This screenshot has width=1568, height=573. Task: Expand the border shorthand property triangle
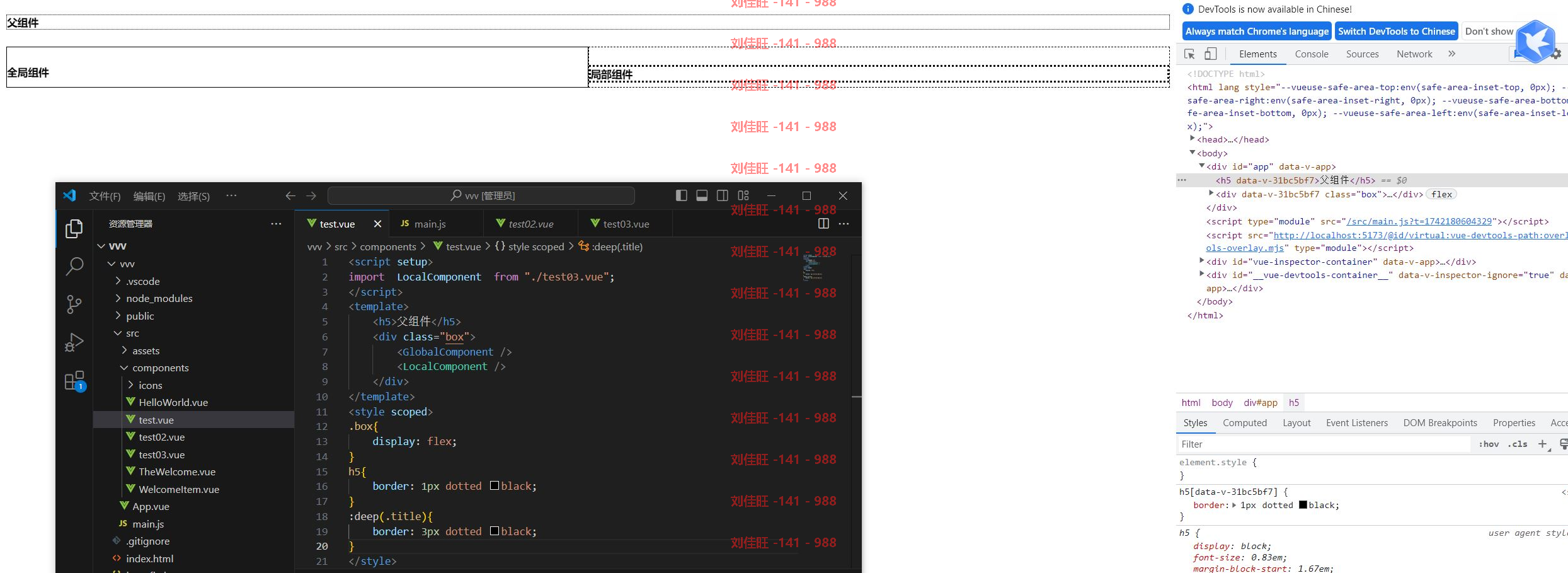tap(1234, 505)
